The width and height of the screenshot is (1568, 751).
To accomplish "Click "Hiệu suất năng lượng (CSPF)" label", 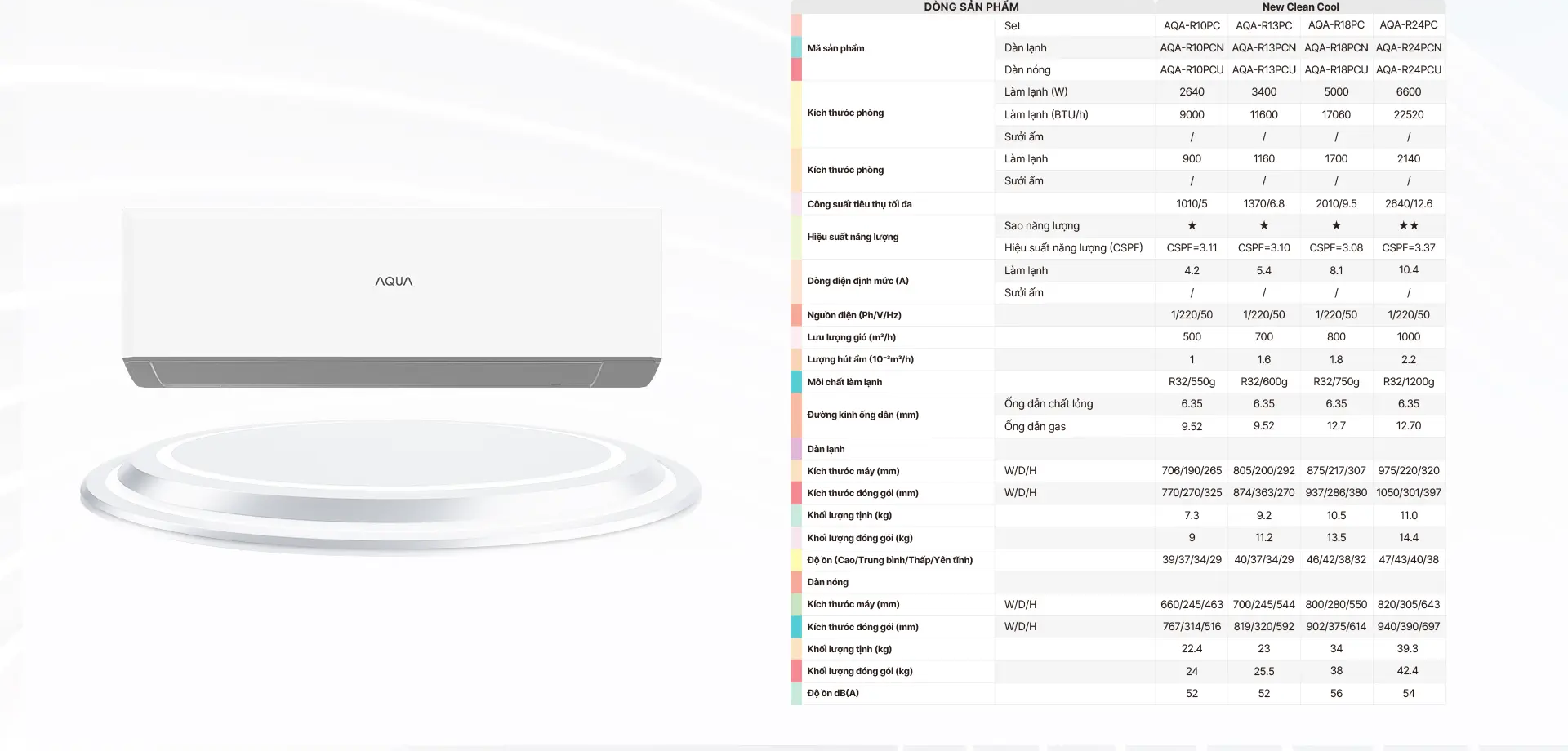I will [1073, 247].
